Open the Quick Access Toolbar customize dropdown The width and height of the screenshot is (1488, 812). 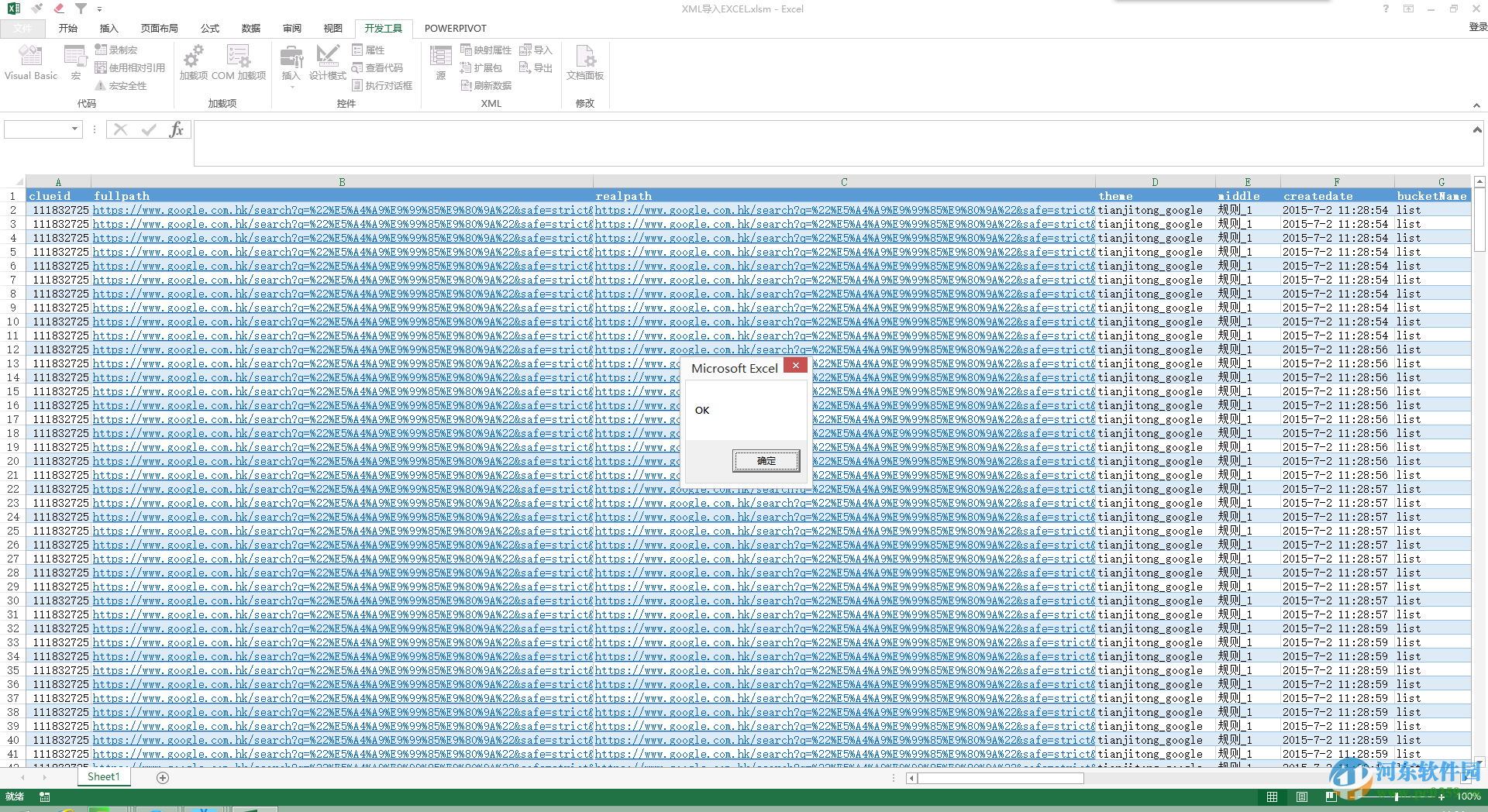click(x=100, y=9)
